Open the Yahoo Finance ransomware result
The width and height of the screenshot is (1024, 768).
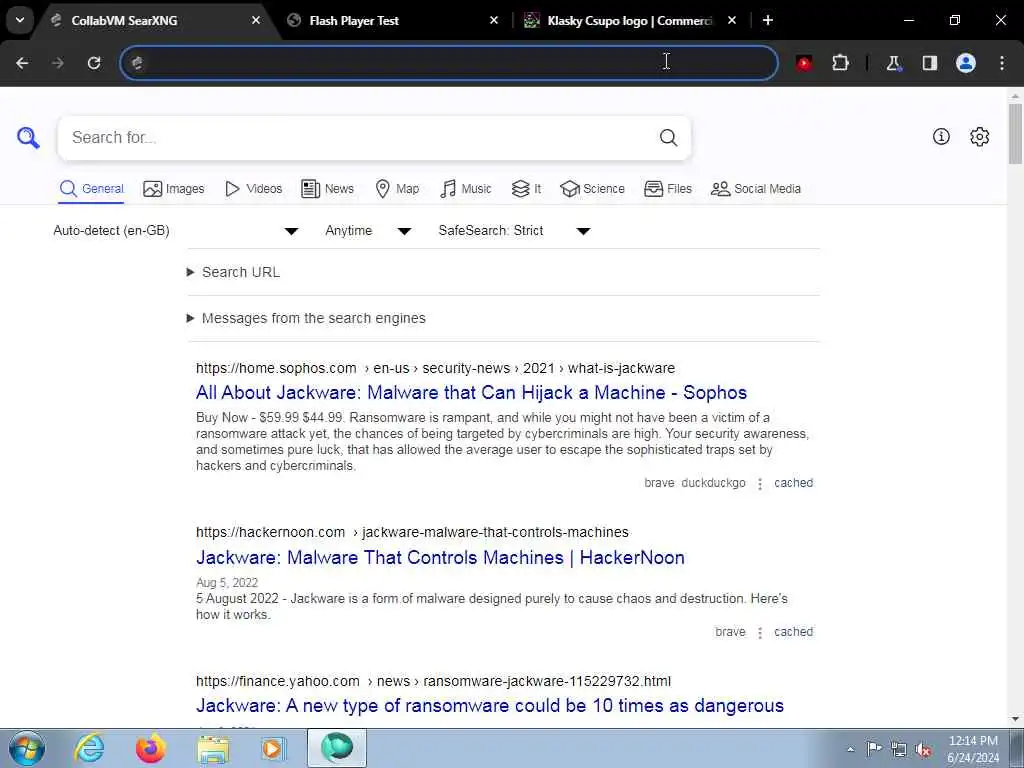[490, 706]
